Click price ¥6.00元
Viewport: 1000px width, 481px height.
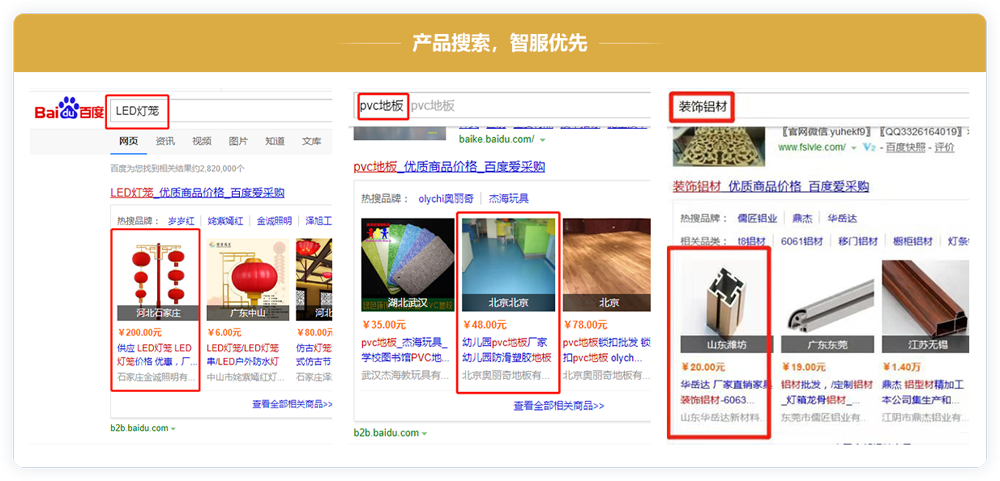224,332
